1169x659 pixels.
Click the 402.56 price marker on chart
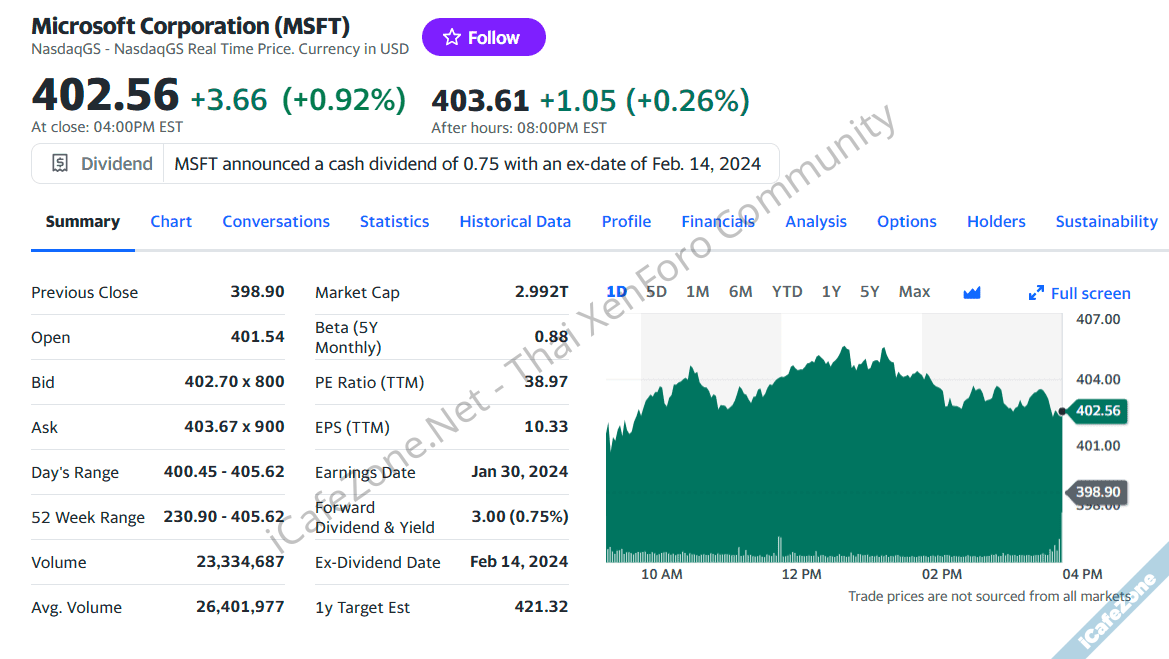pyautogui.click(x=1097, y=411)
